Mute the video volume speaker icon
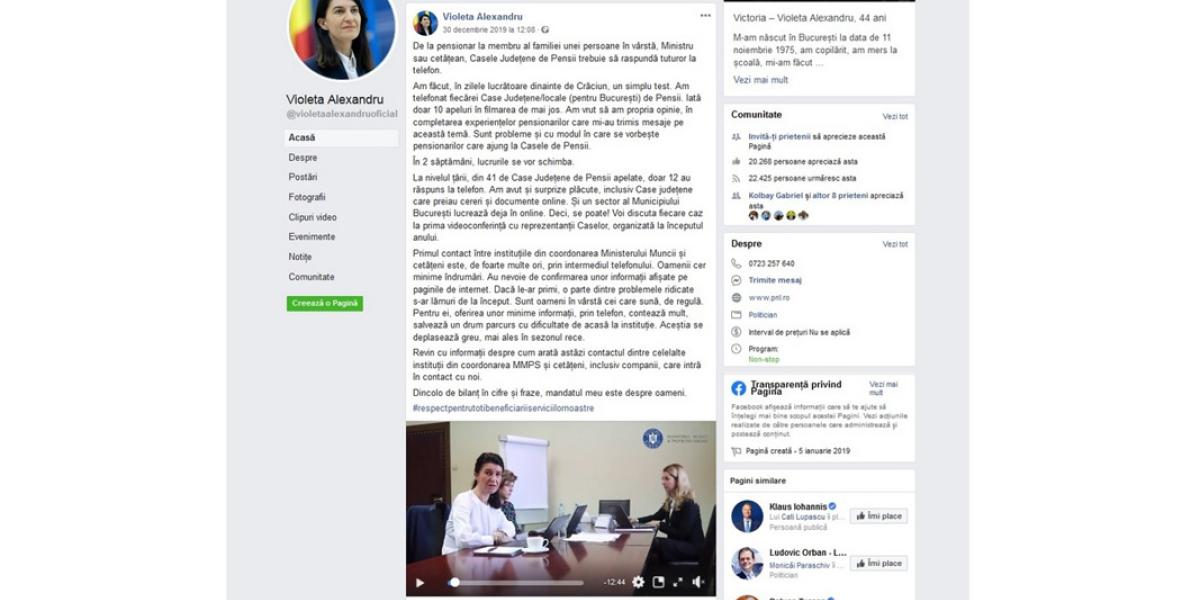The height and width of the screenshot is (600, 1200). 698,582
